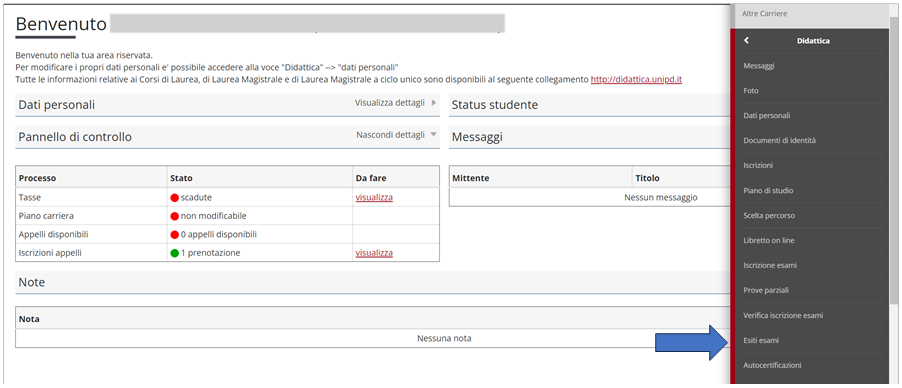902x388 pixels.
Task: Click the Piano carriera table cell
Action: (91, 216)
